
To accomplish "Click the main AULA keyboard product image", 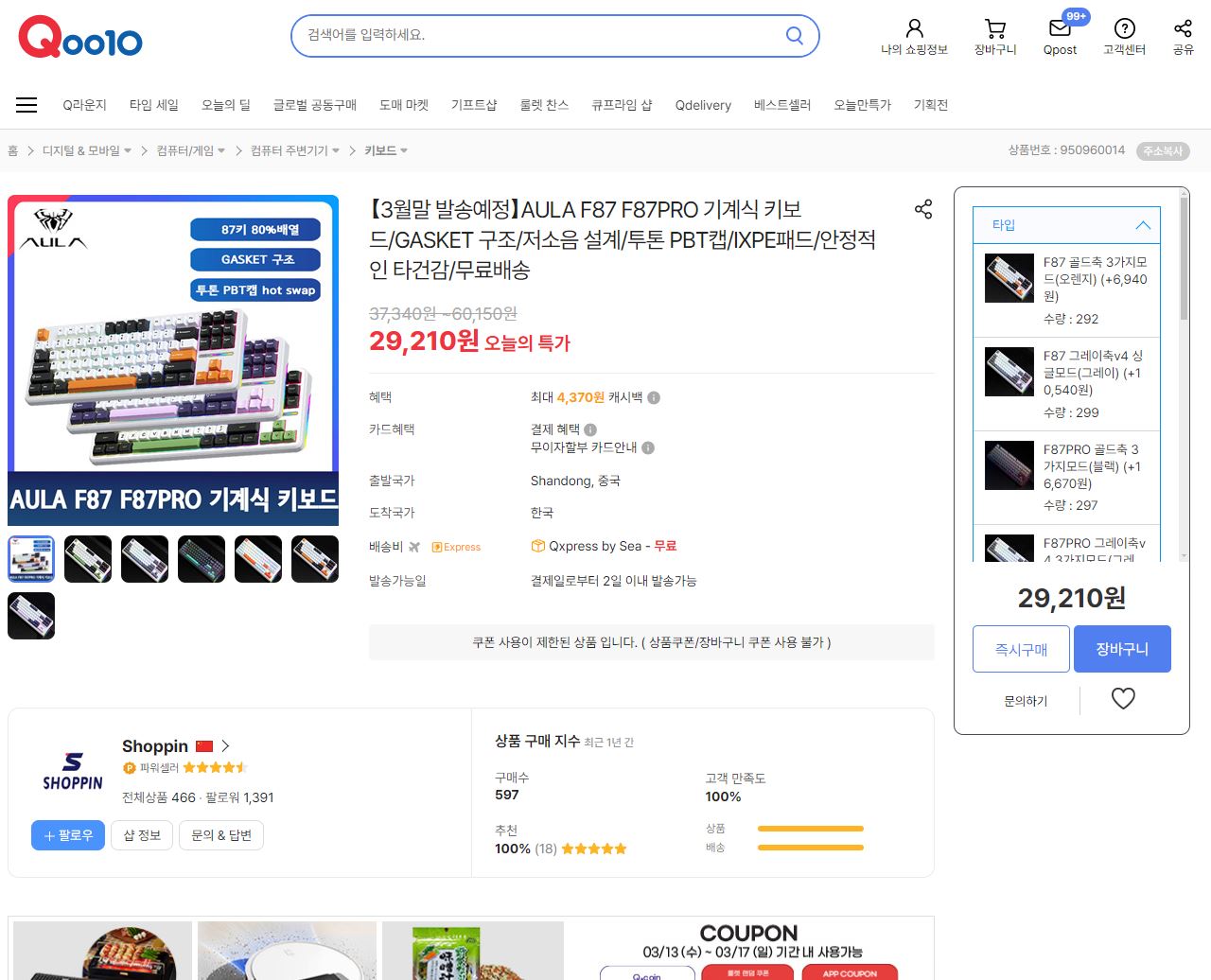I will point(173,360).
